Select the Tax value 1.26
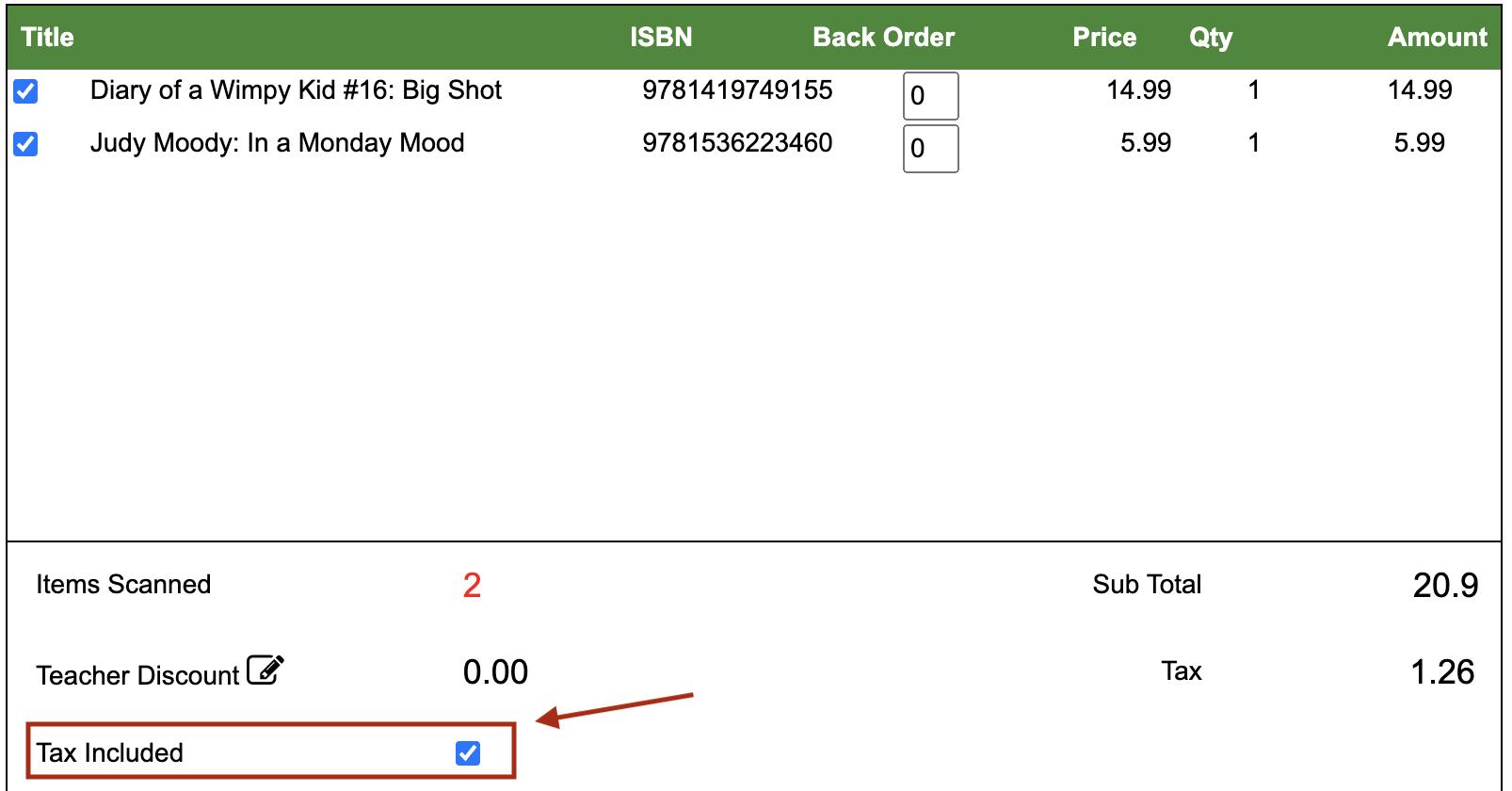Screen dimensions: 1512x791 pyautogui.click(x=1442, y=672)
